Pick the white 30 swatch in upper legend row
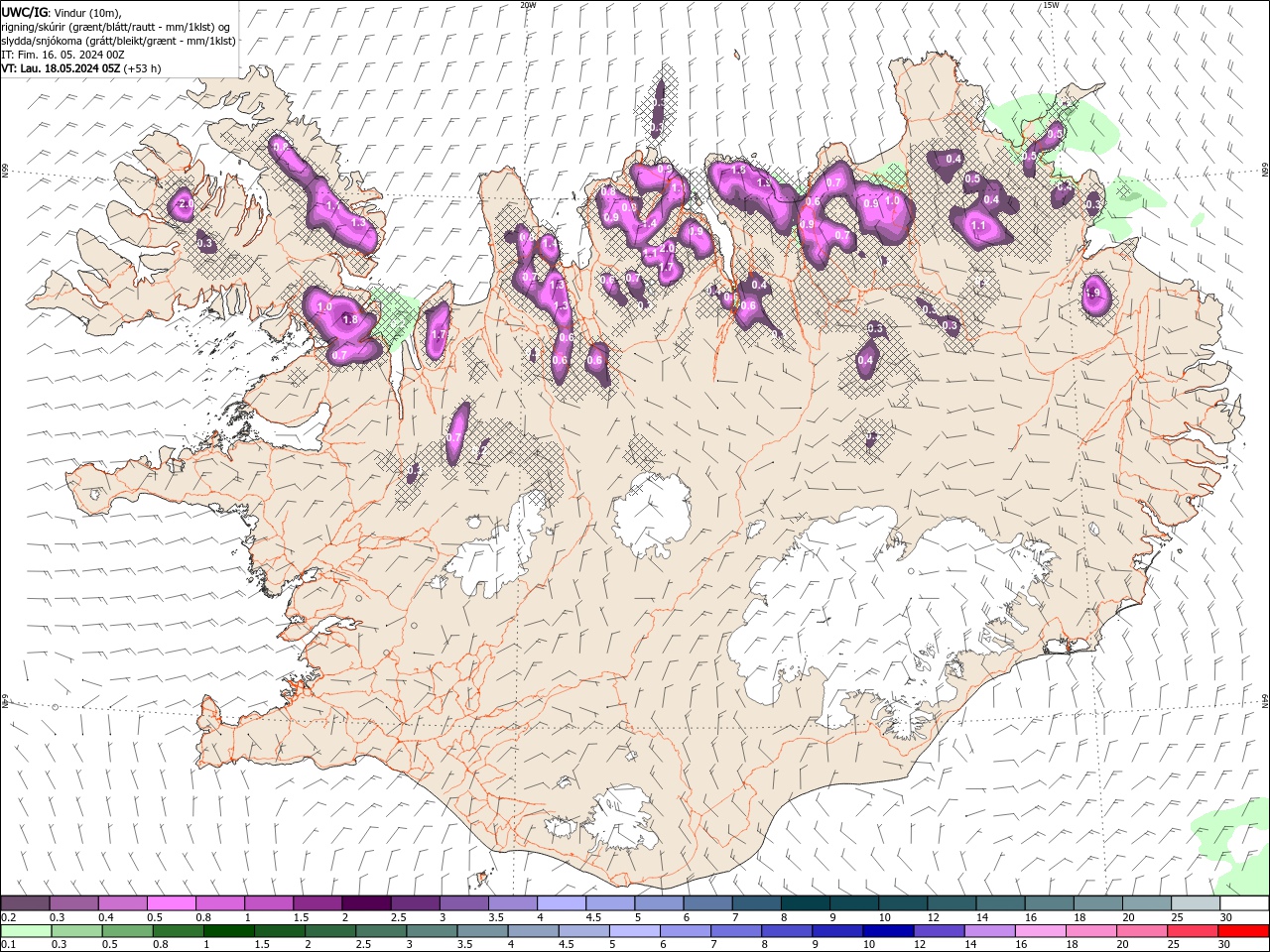The height and width of the screenshot is (952, 1270). coord(1244,903)
